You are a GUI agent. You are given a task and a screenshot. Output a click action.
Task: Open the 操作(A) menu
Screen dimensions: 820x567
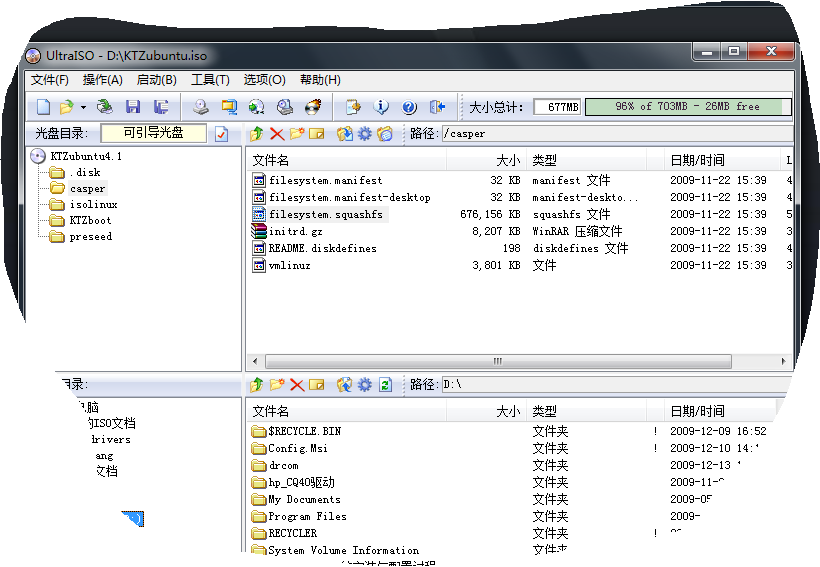[x=102, y=80]
